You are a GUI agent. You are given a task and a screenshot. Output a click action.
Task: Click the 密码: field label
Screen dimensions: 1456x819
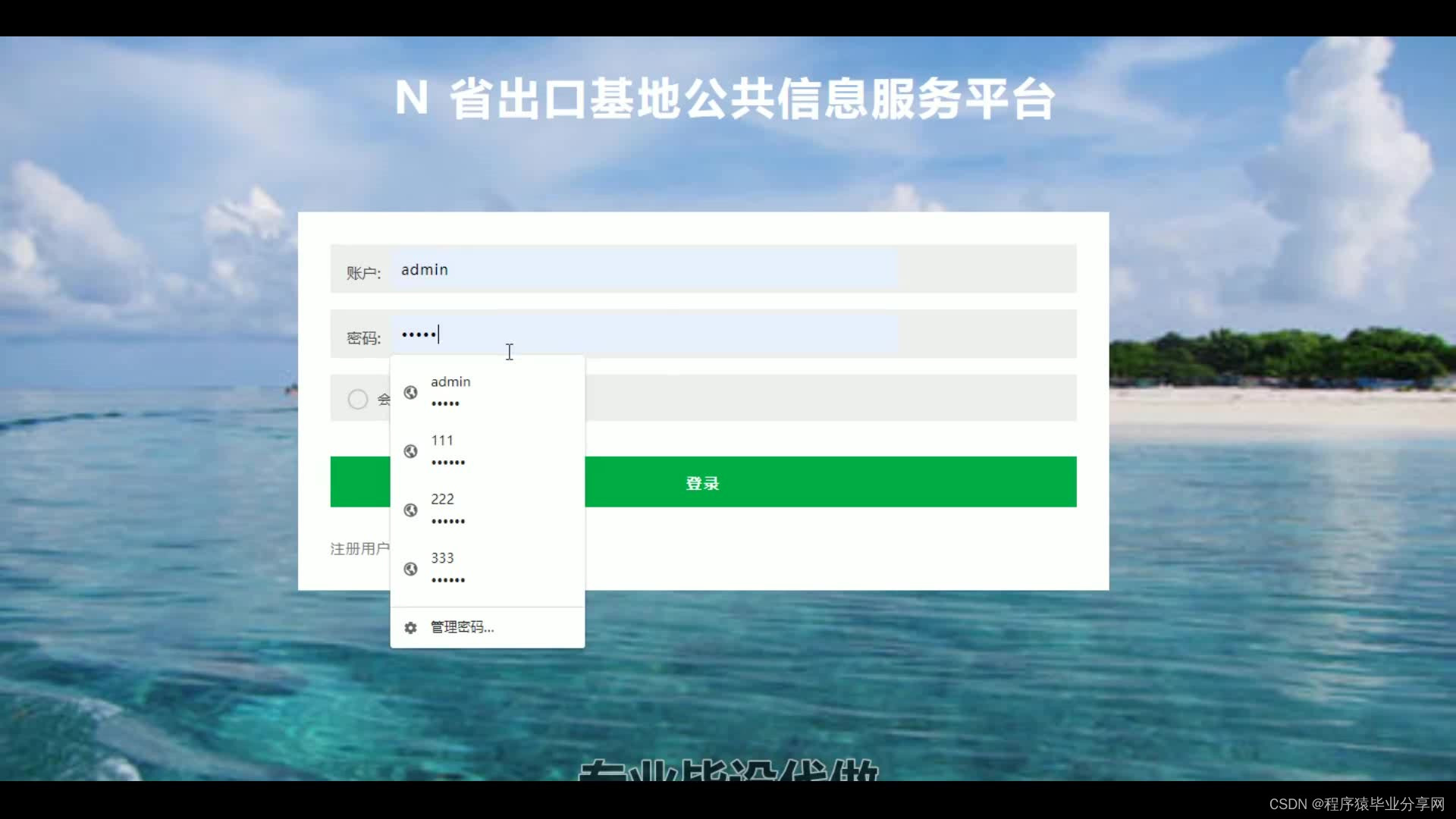coord(363,338)
